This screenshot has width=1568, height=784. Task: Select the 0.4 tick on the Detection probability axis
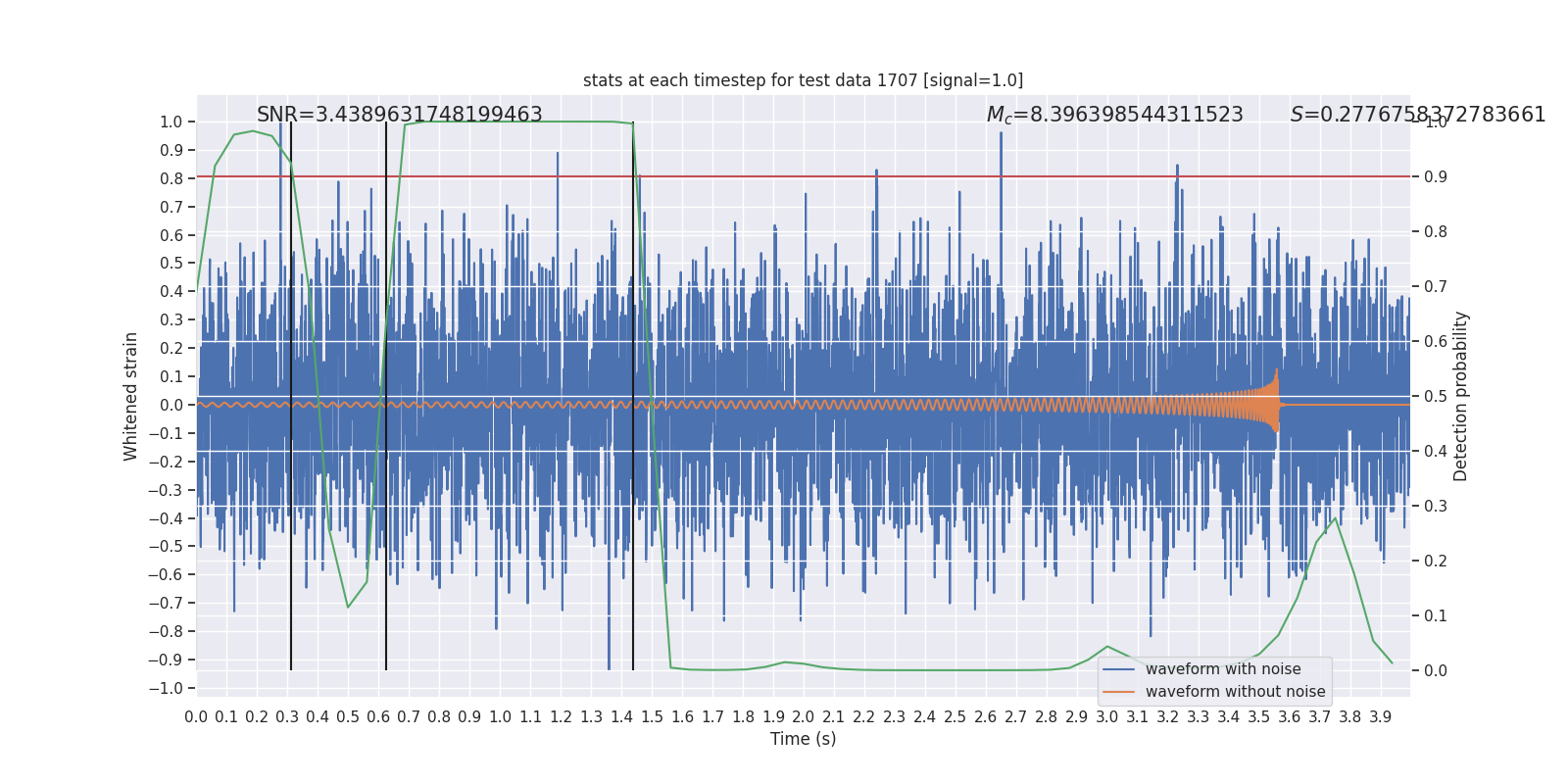[1436, 452]
